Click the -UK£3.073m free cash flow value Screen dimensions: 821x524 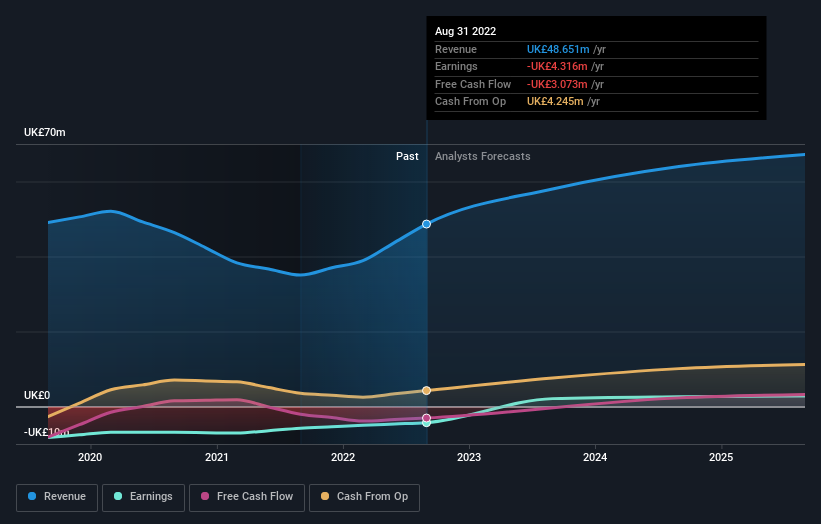pos(557,84)
